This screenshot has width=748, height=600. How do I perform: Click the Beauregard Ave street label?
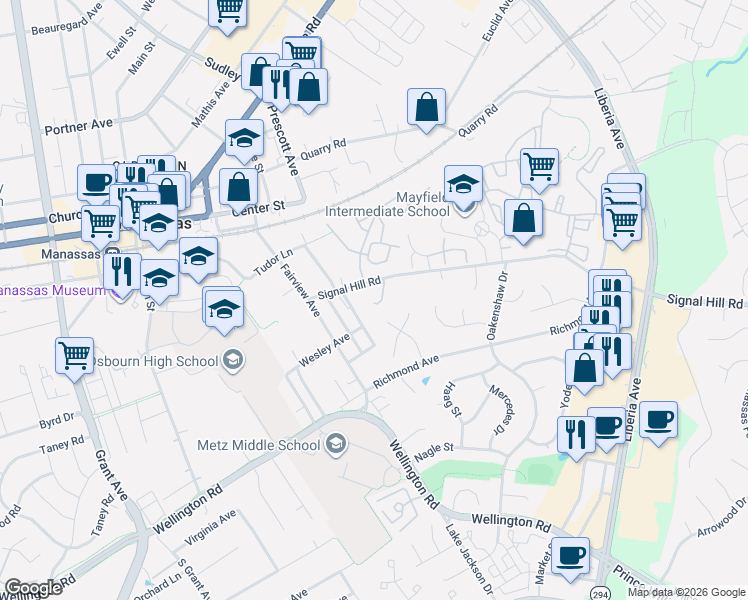[67, 20]
